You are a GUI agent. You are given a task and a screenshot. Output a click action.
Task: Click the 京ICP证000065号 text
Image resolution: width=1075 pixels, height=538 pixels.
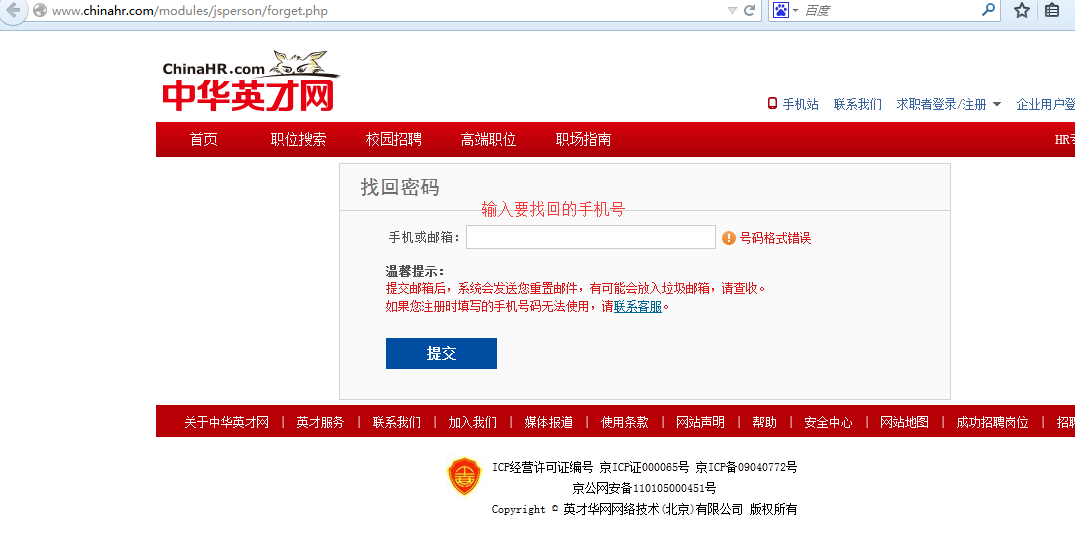click(644, 467)
